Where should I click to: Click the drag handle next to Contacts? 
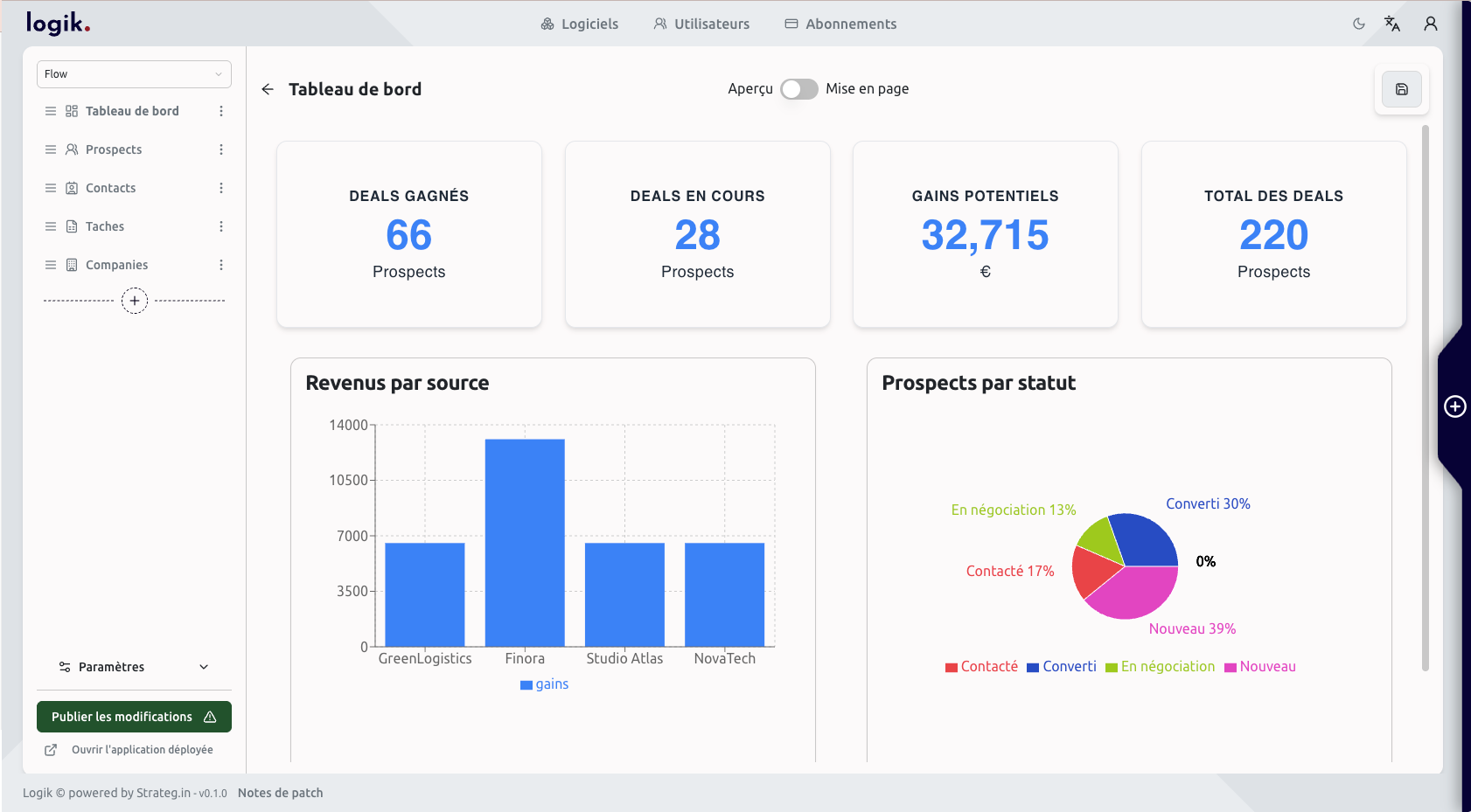coord(51,188)
